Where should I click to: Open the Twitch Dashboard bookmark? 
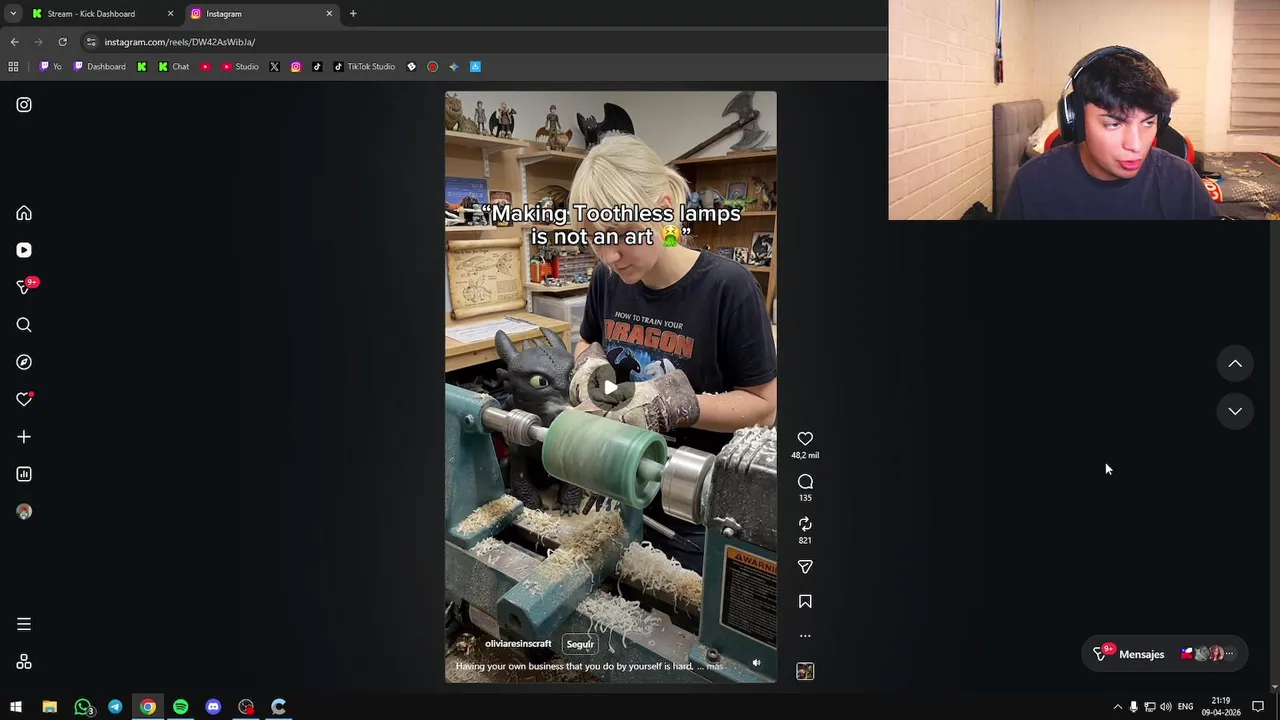pyautogui.click(x=99, y=67)
